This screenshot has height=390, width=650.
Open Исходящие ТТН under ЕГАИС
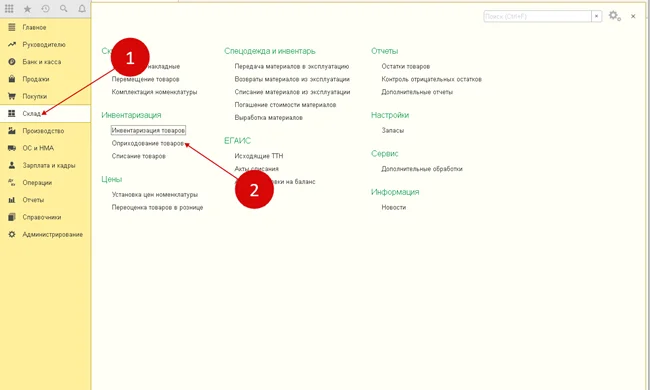point(259,156)
